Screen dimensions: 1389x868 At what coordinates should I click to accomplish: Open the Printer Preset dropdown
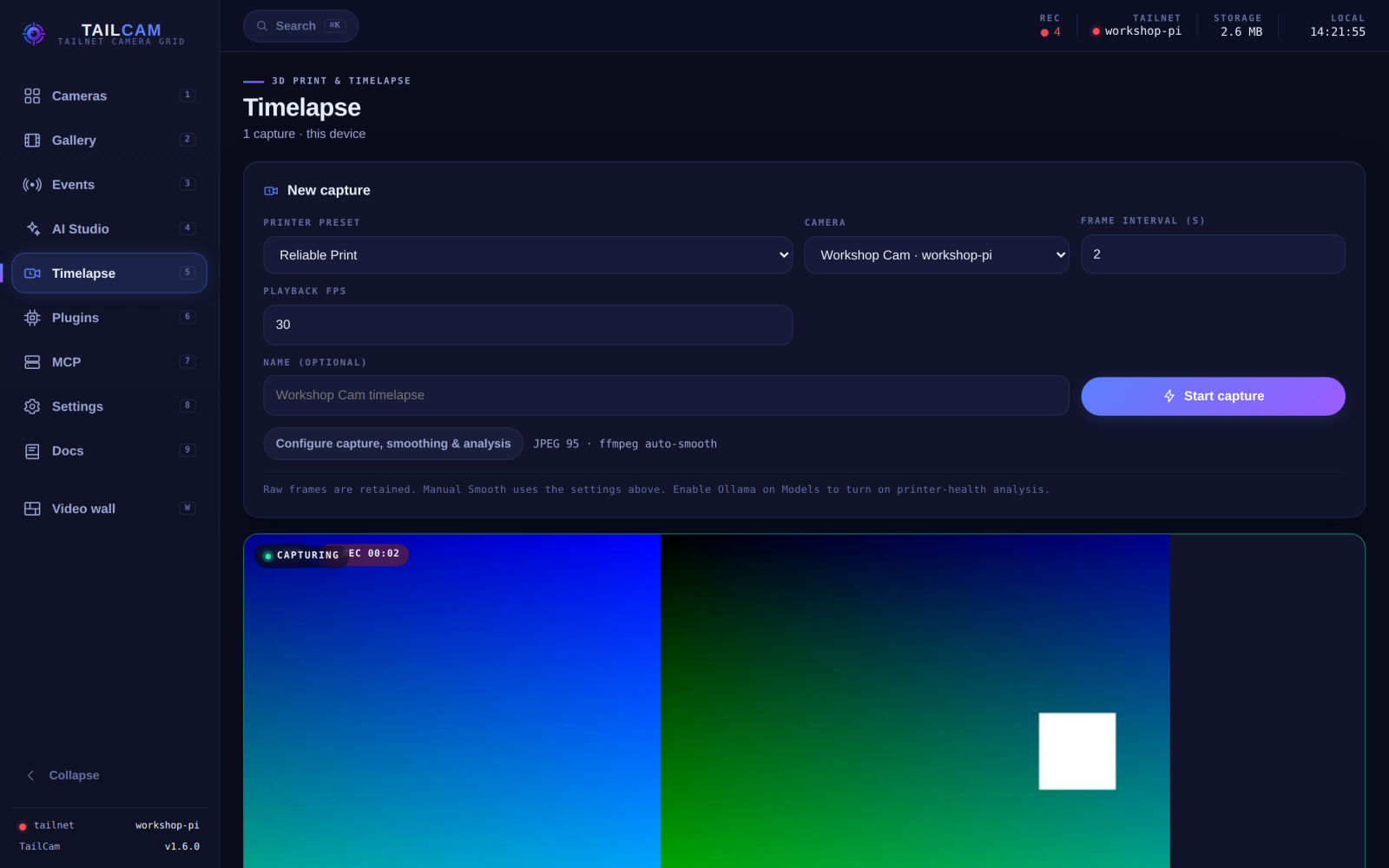click(x=528, y=255)
